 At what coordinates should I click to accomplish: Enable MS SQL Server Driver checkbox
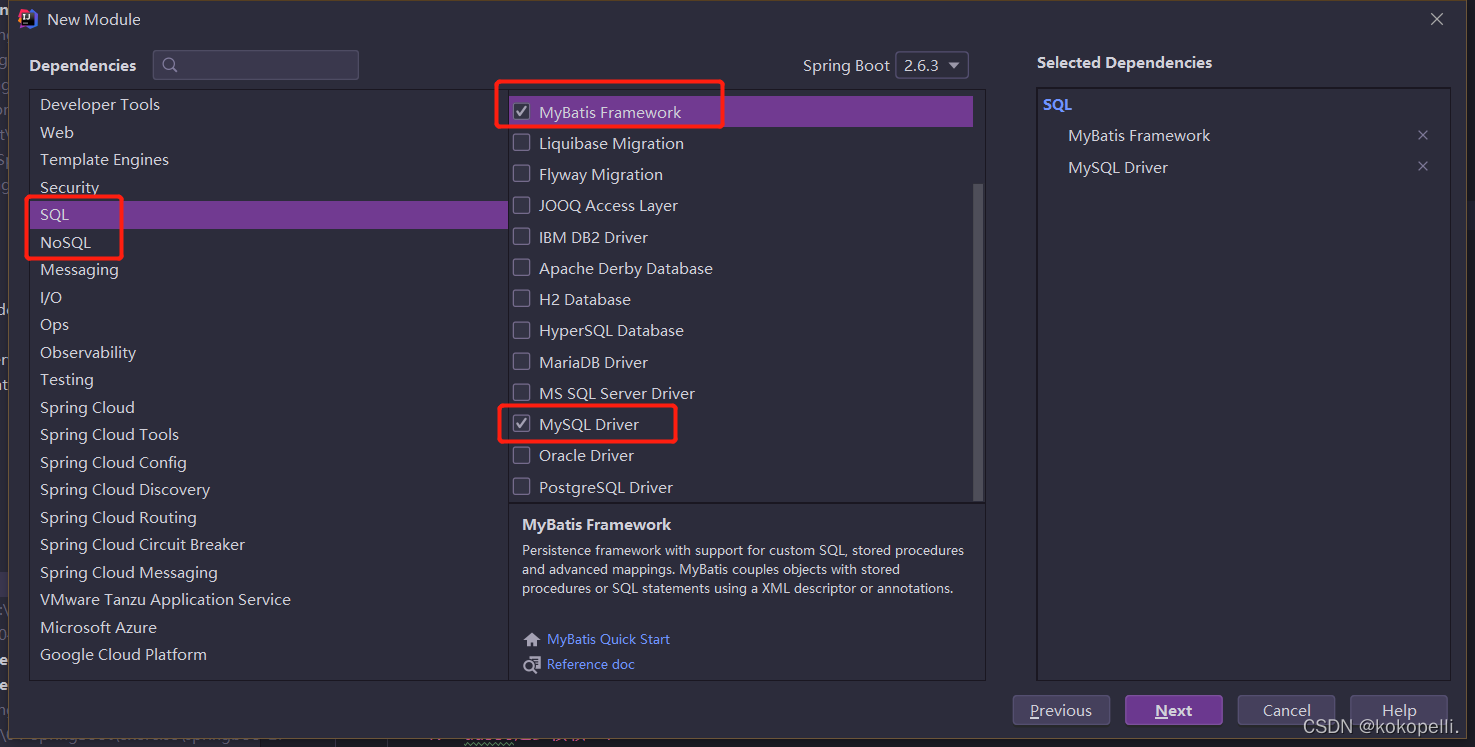pyautogui.click(x=521, y=393)
